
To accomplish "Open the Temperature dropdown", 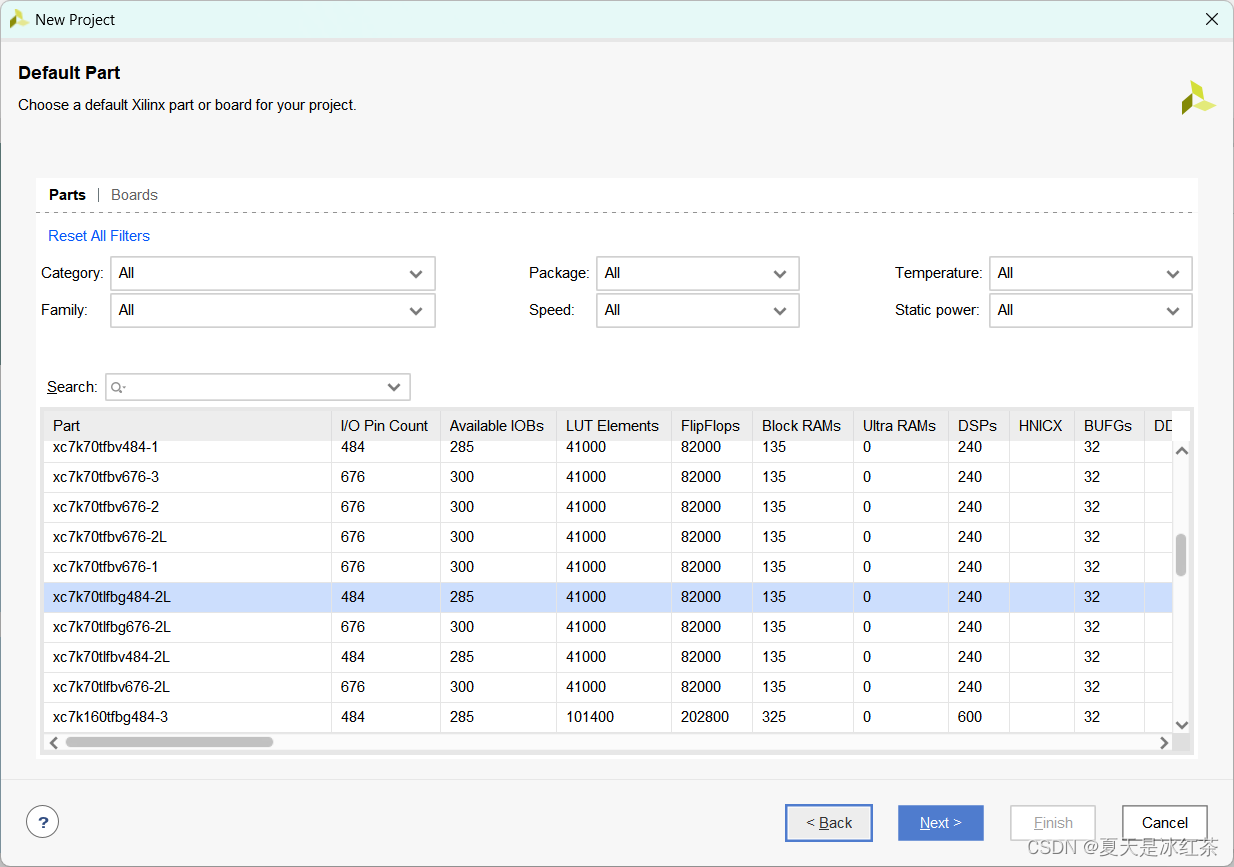I will tap(1090, 273).
